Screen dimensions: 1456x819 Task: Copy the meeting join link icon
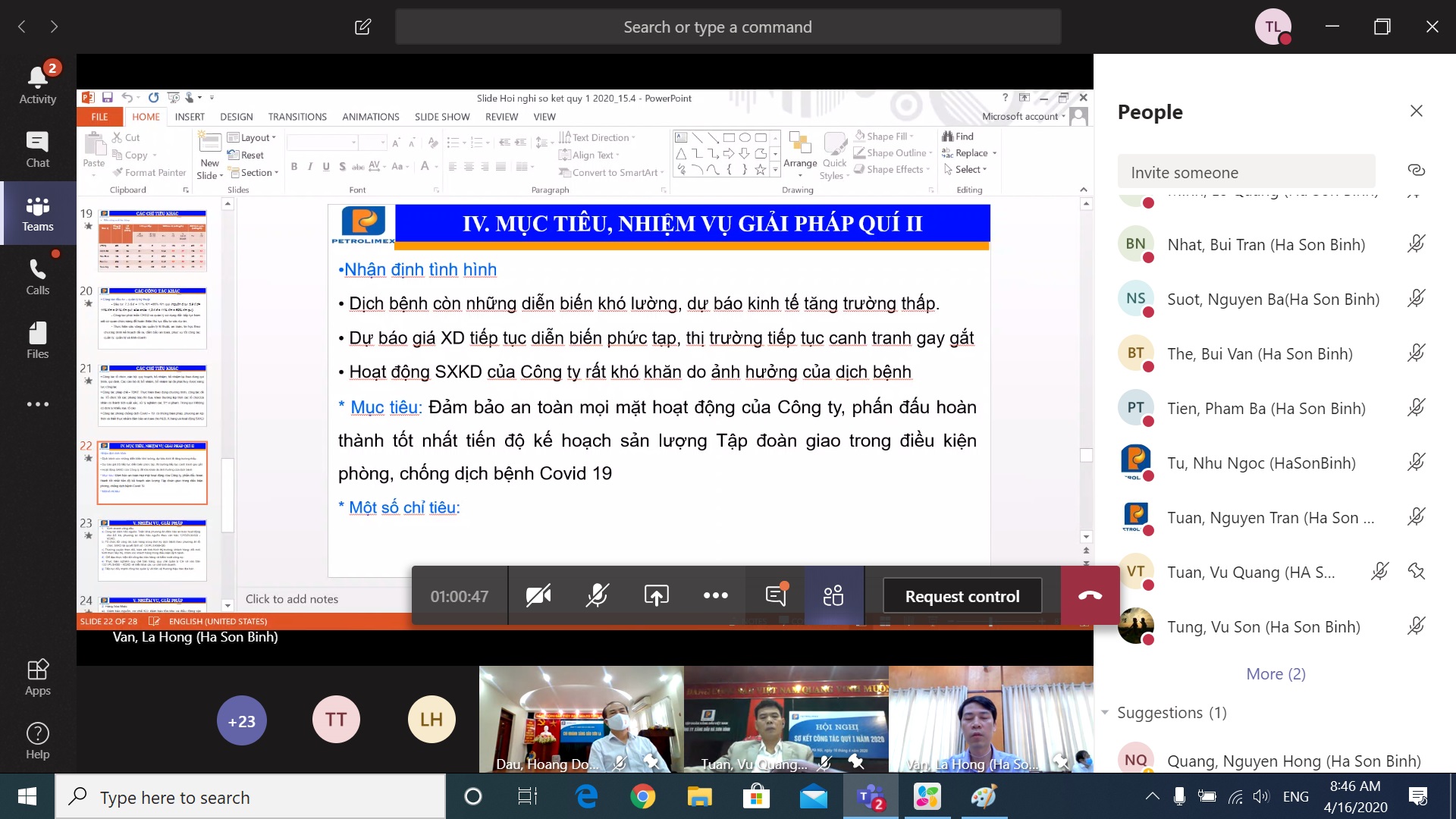[1416, 171]
